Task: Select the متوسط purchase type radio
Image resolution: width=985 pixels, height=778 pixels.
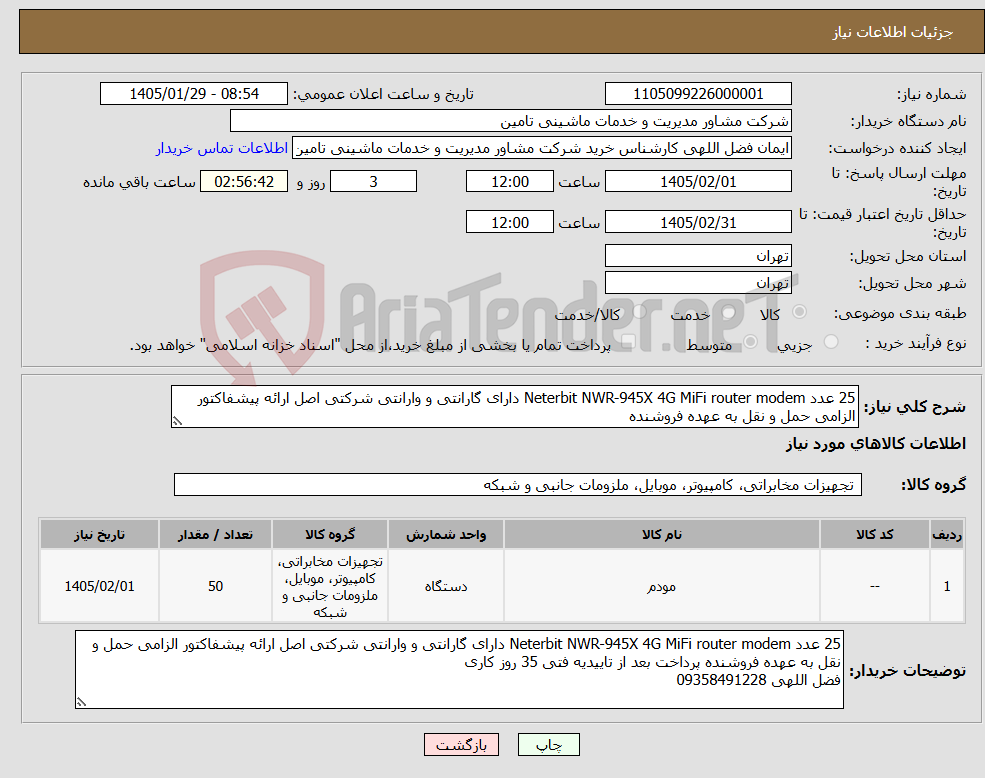Action: tap(751, 342)
